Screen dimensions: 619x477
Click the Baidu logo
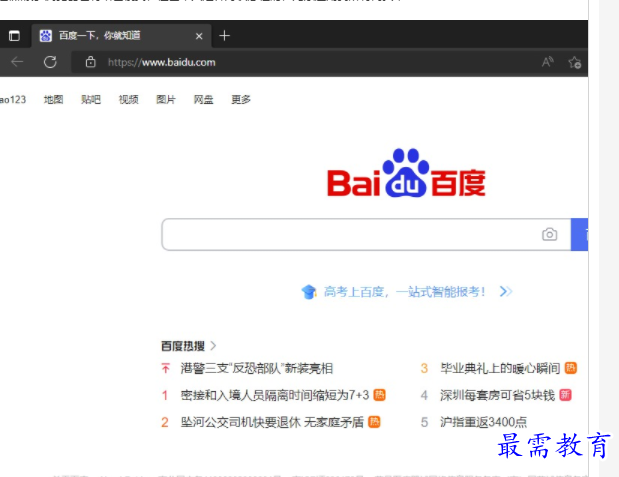(x=406, y=173)
